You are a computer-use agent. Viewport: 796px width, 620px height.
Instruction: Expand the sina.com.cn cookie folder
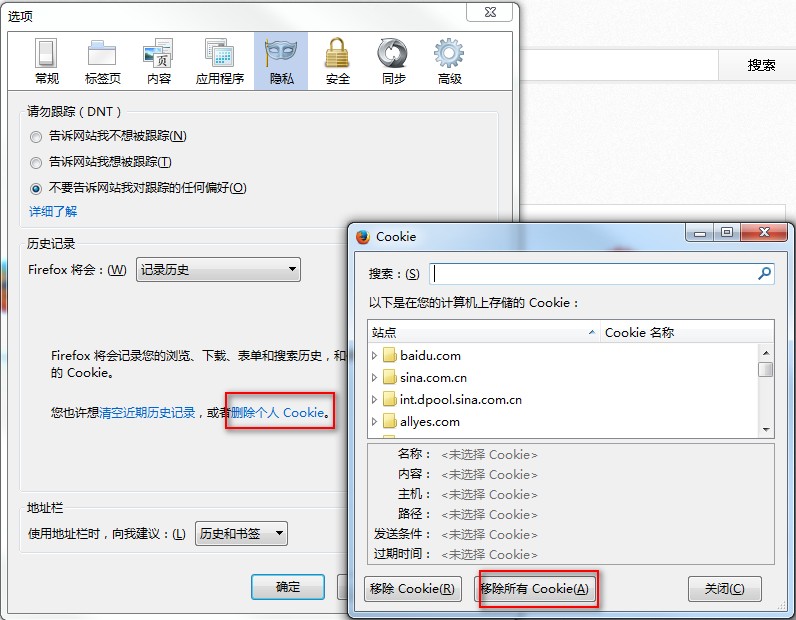[374, 377]
